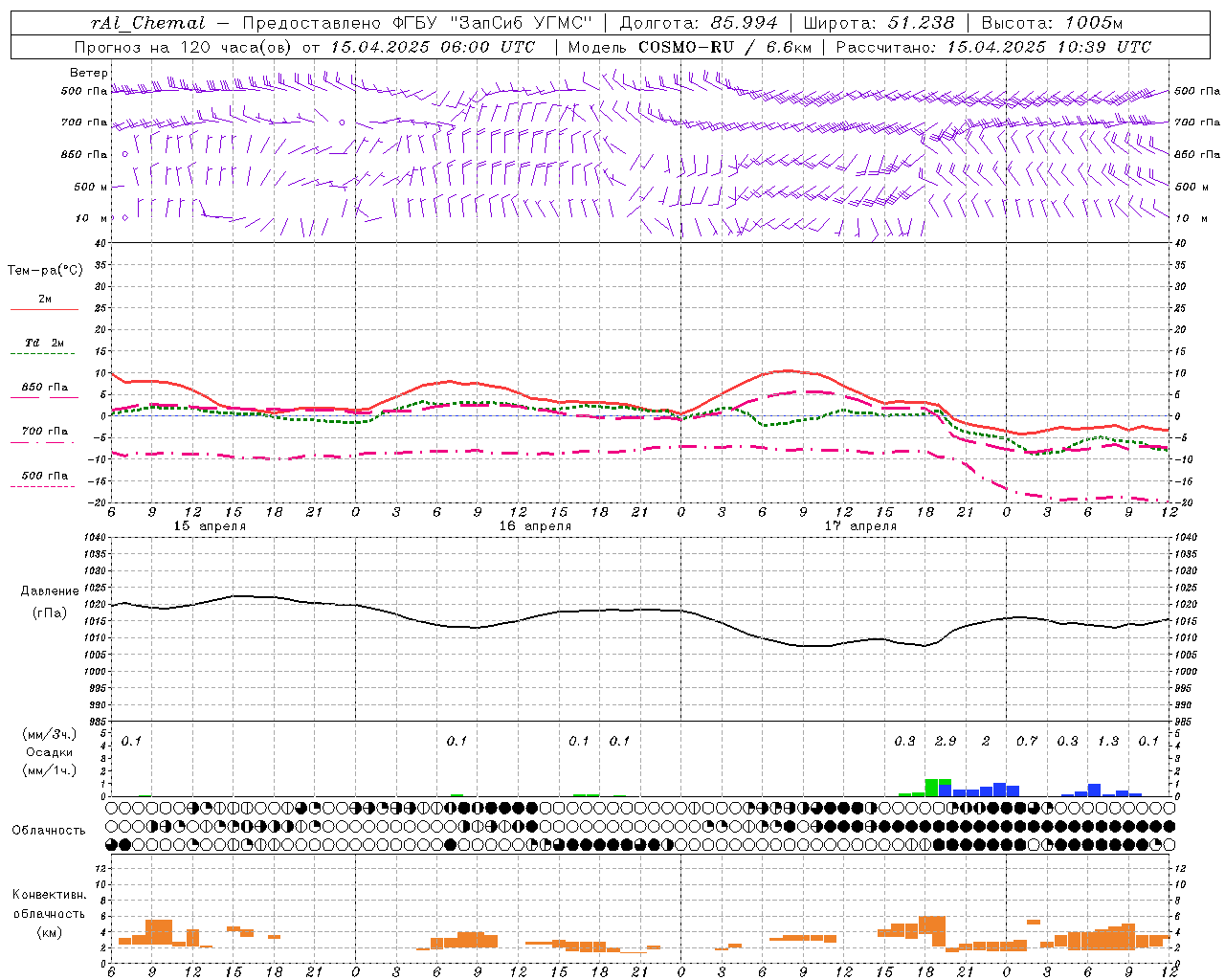The height and width of the screenshot is (980, 1225).
Task: Click the (мм/3ч.) precipitation unit label
Action: [49, 734]
